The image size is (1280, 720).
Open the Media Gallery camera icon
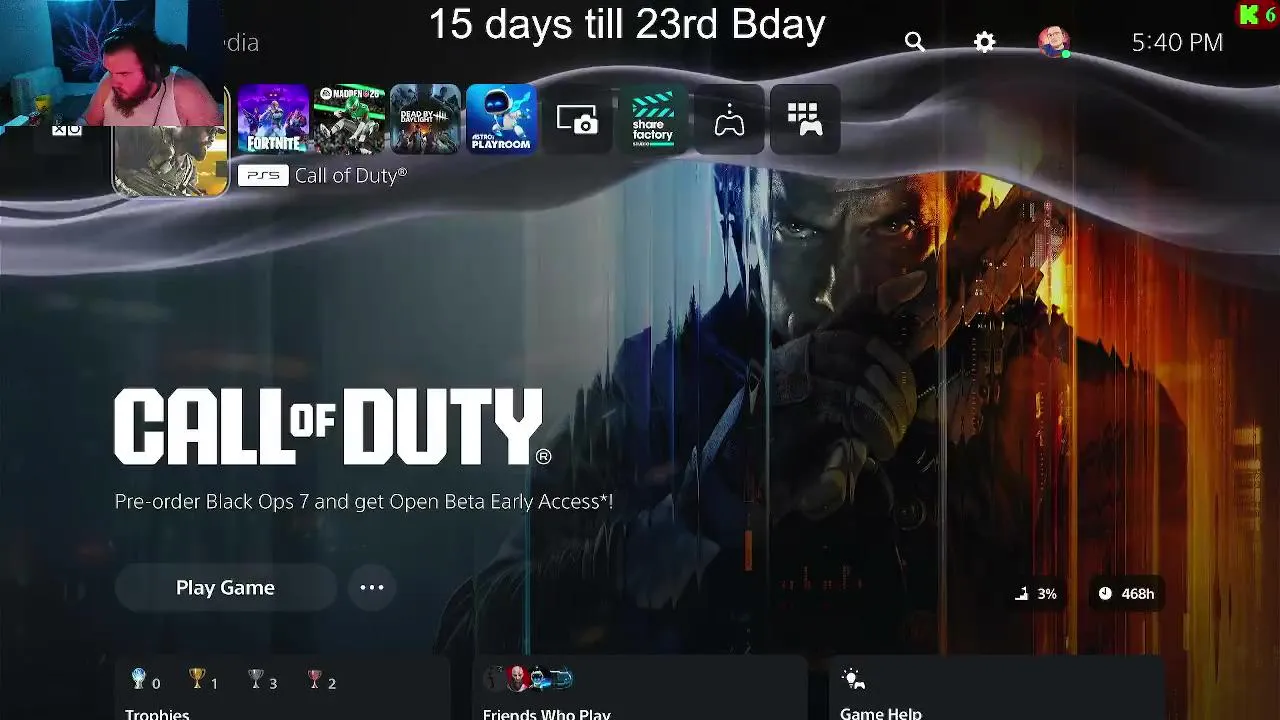pos(577,119)
